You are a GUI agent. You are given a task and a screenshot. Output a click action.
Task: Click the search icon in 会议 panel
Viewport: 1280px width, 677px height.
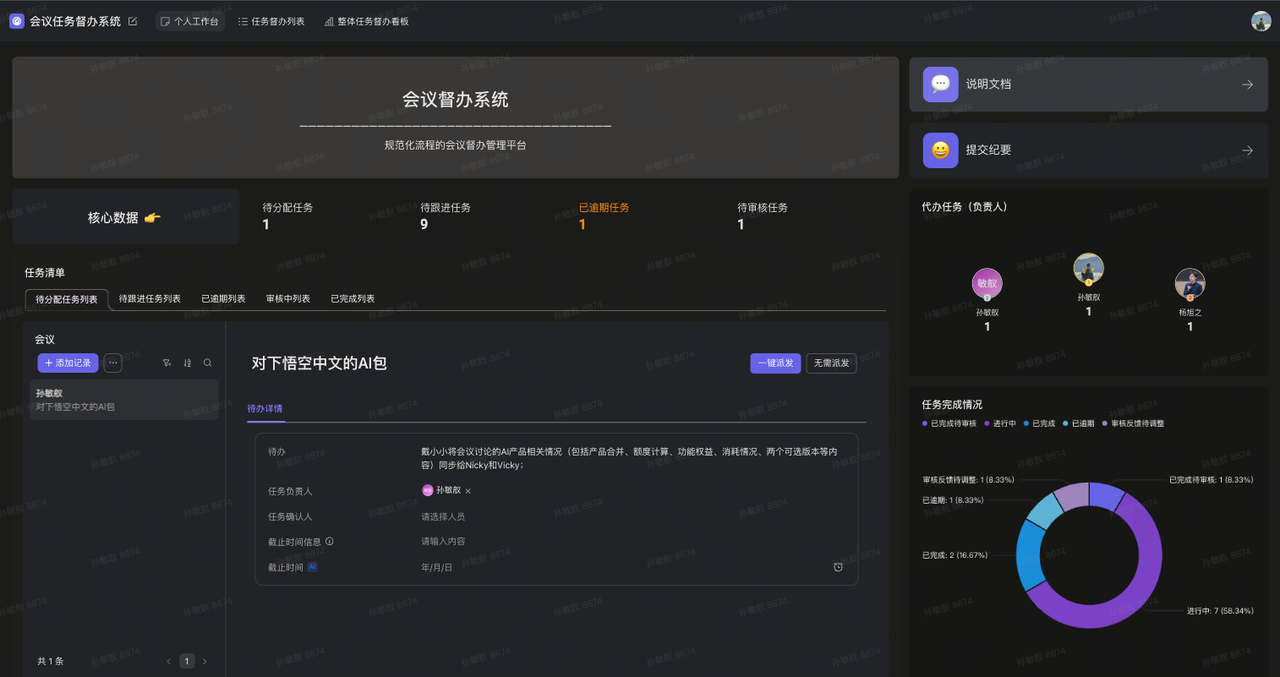pyautogui.click(x=208, y=363)
